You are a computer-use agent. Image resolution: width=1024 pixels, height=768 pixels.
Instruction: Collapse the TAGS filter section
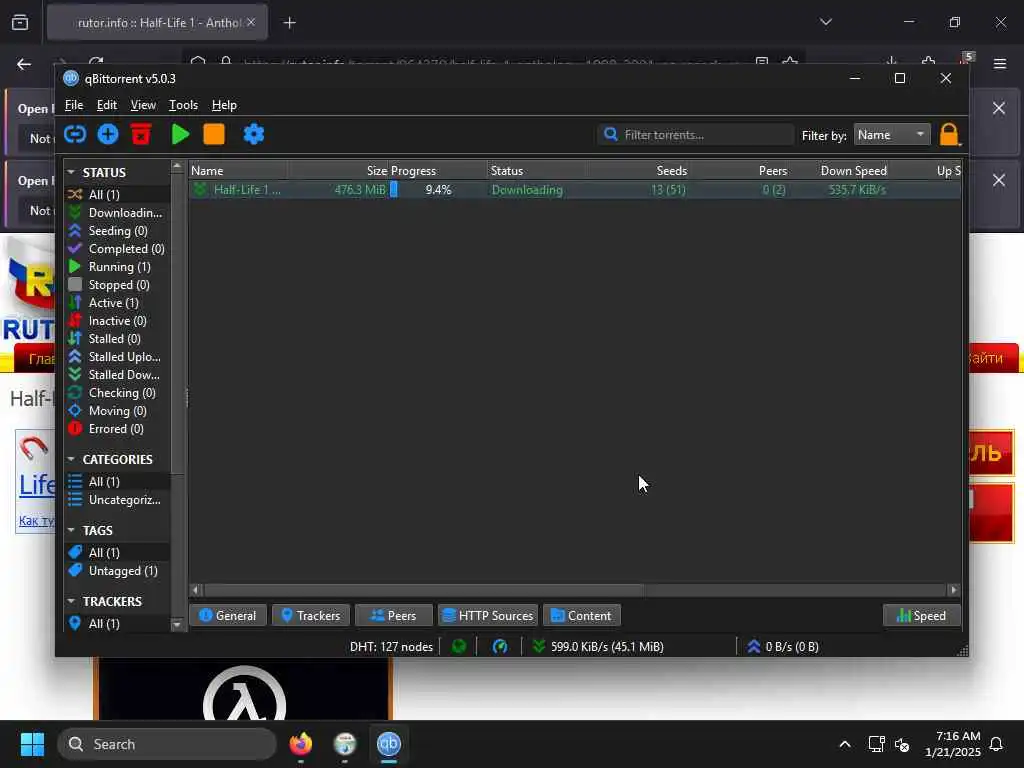point(71,530)
